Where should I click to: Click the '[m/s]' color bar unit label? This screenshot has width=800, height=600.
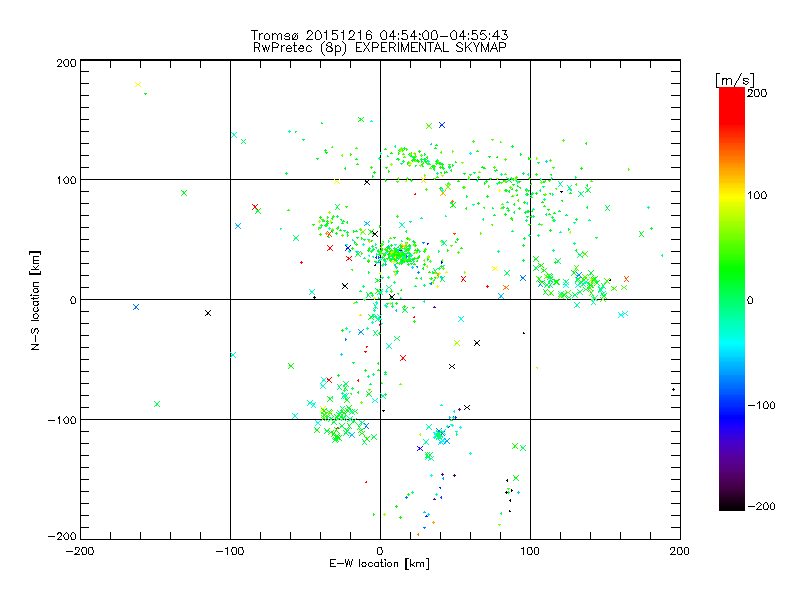(x=735, y=80)
